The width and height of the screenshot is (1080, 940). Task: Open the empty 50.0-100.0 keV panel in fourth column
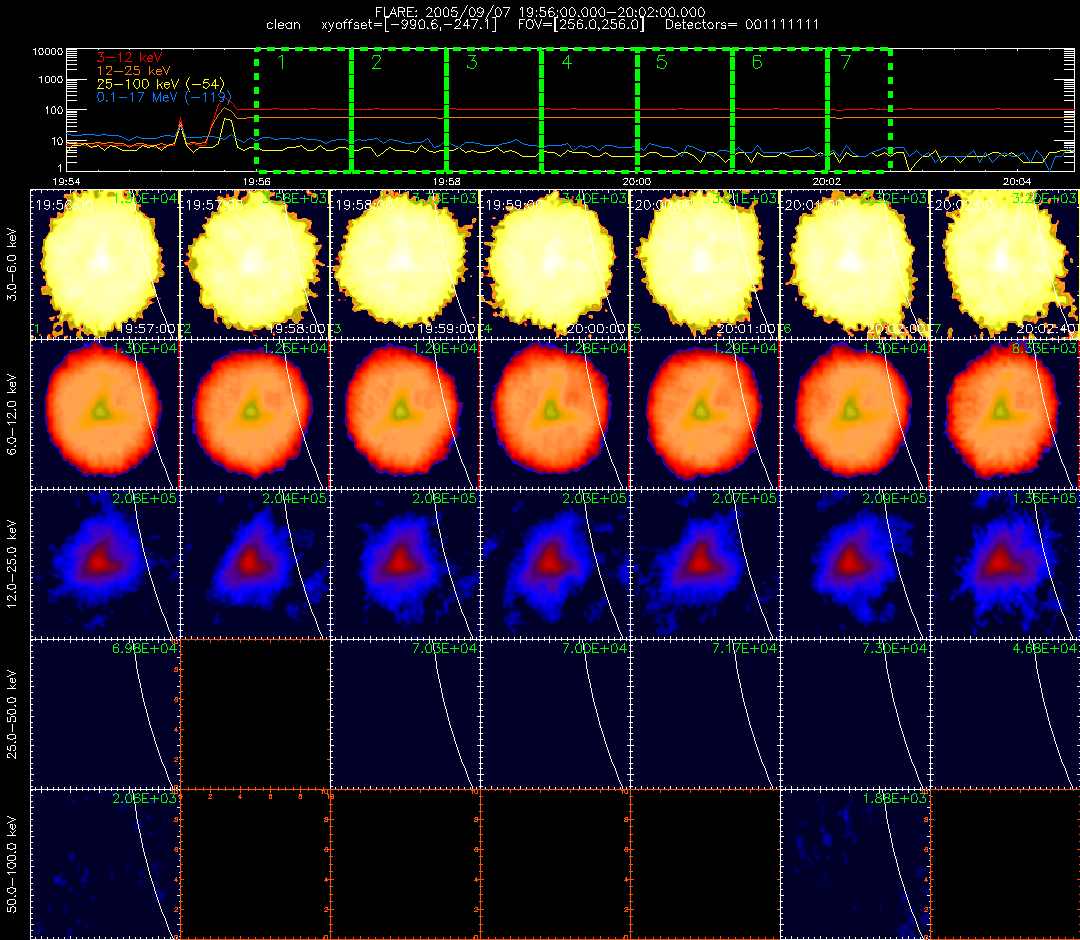click(555, 864)
